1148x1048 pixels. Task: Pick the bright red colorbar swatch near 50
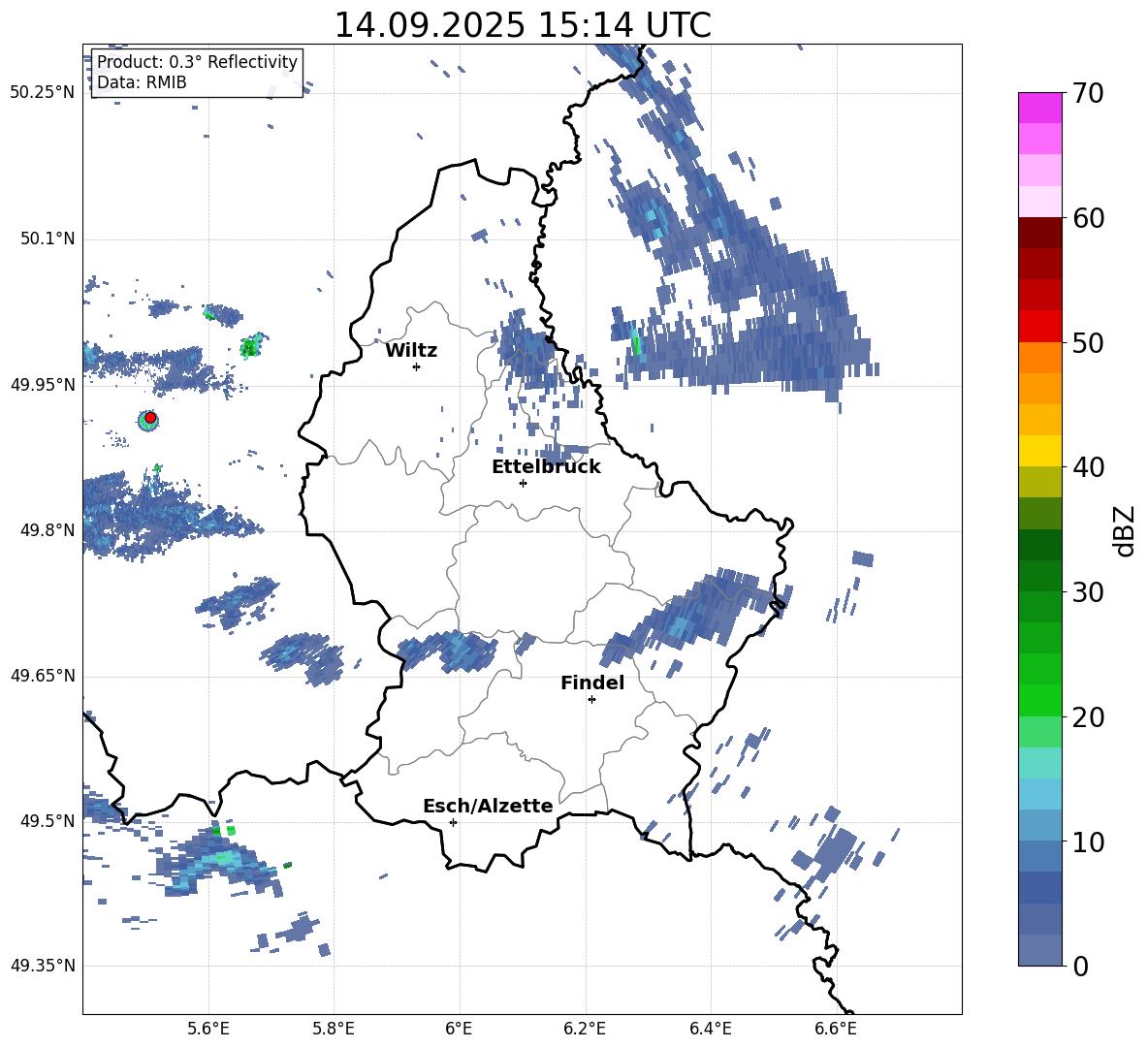[1040, 326]
